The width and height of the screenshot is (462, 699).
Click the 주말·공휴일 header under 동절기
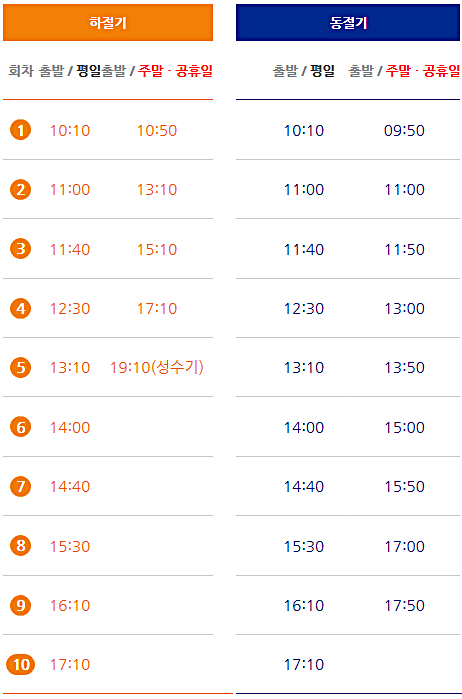tap(423, 70)
